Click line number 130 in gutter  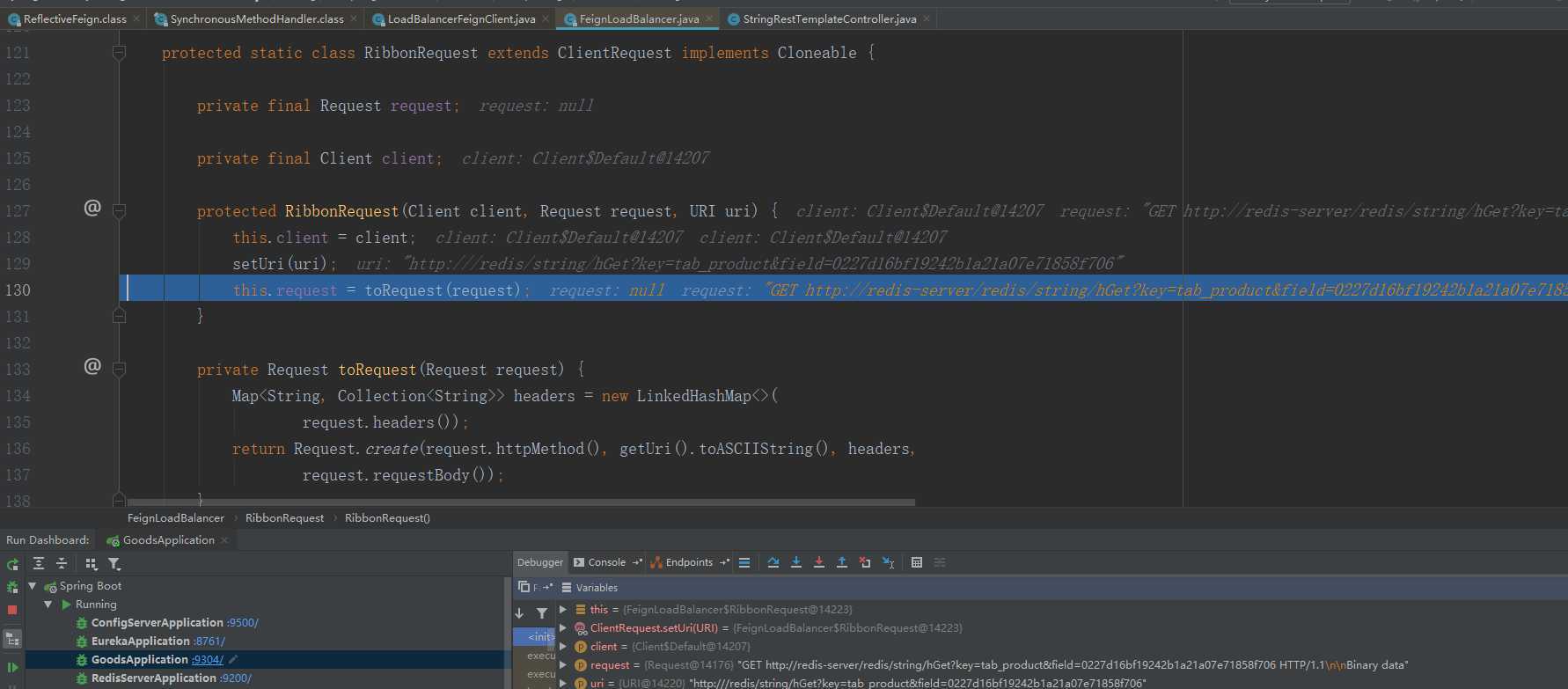[x=18, y=290]
